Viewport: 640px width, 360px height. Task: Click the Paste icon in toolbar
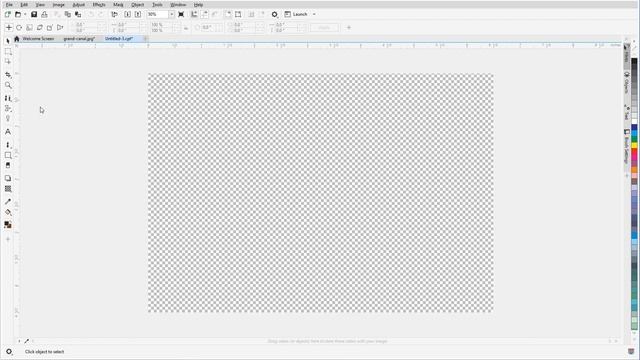pyautogui.click(x=78, y=14)
